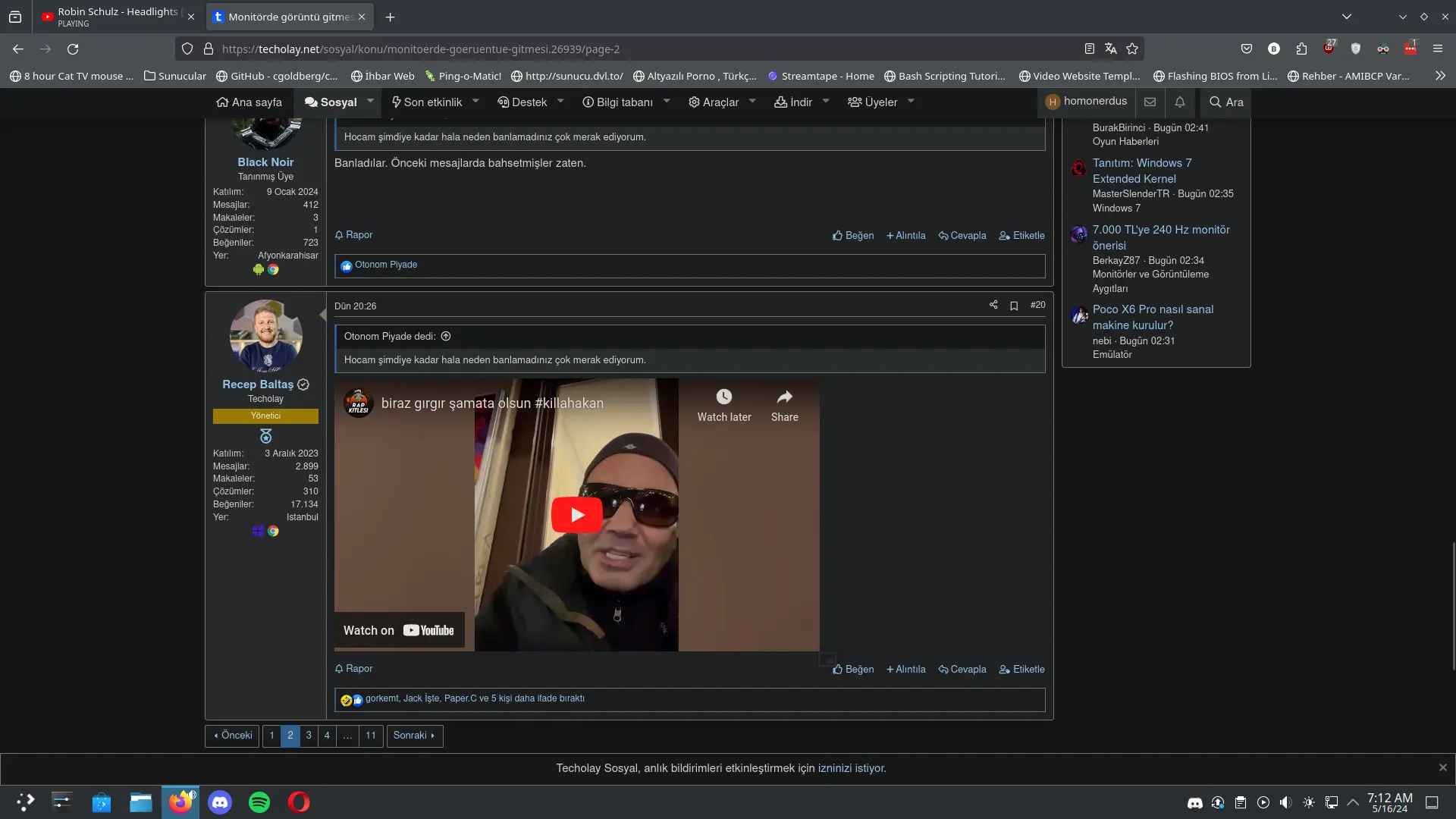Open Poco X6 Pro sanal makine thread
This screenshot has height=819, width=1456.
1153,317
